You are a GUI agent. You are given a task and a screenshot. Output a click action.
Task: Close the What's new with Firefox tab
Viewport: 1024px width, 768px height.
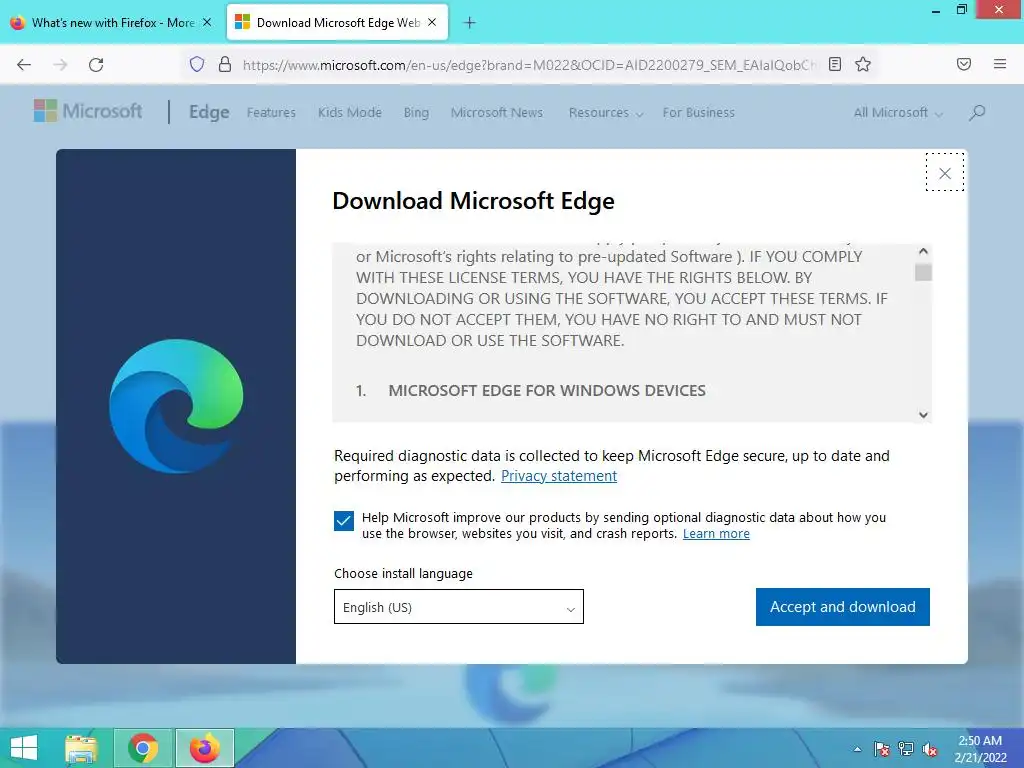click(x=206, y=22)
